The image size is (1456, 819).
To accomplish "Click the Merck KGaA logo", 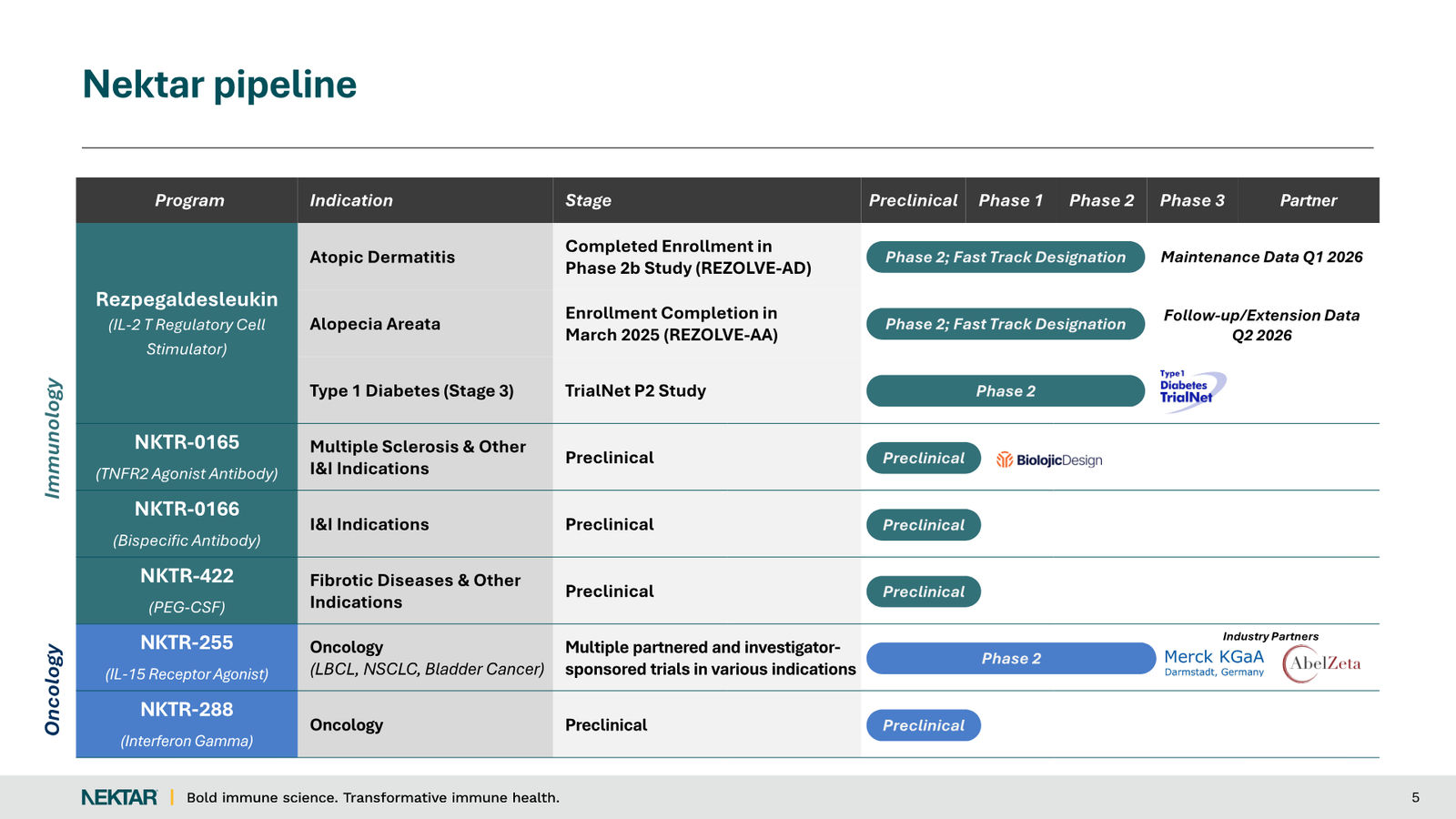I will click(1214, 662).
